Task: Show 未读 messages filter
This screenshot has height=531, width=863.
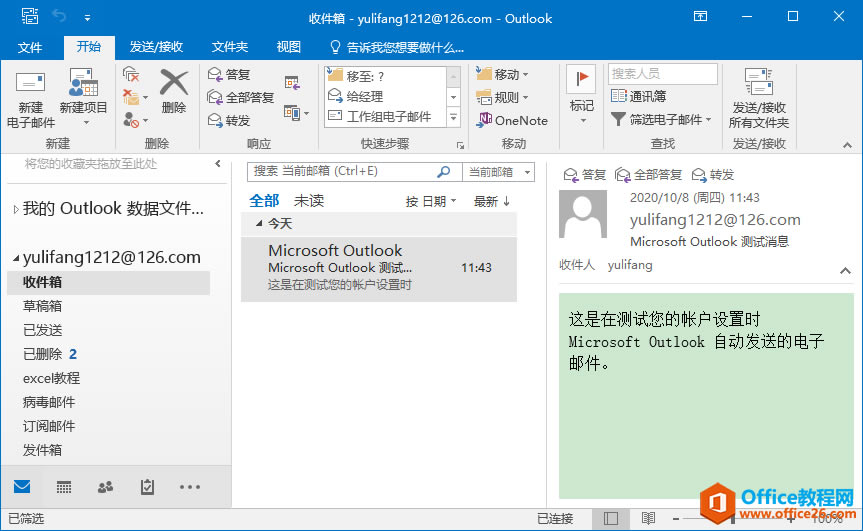Action: 309,201
